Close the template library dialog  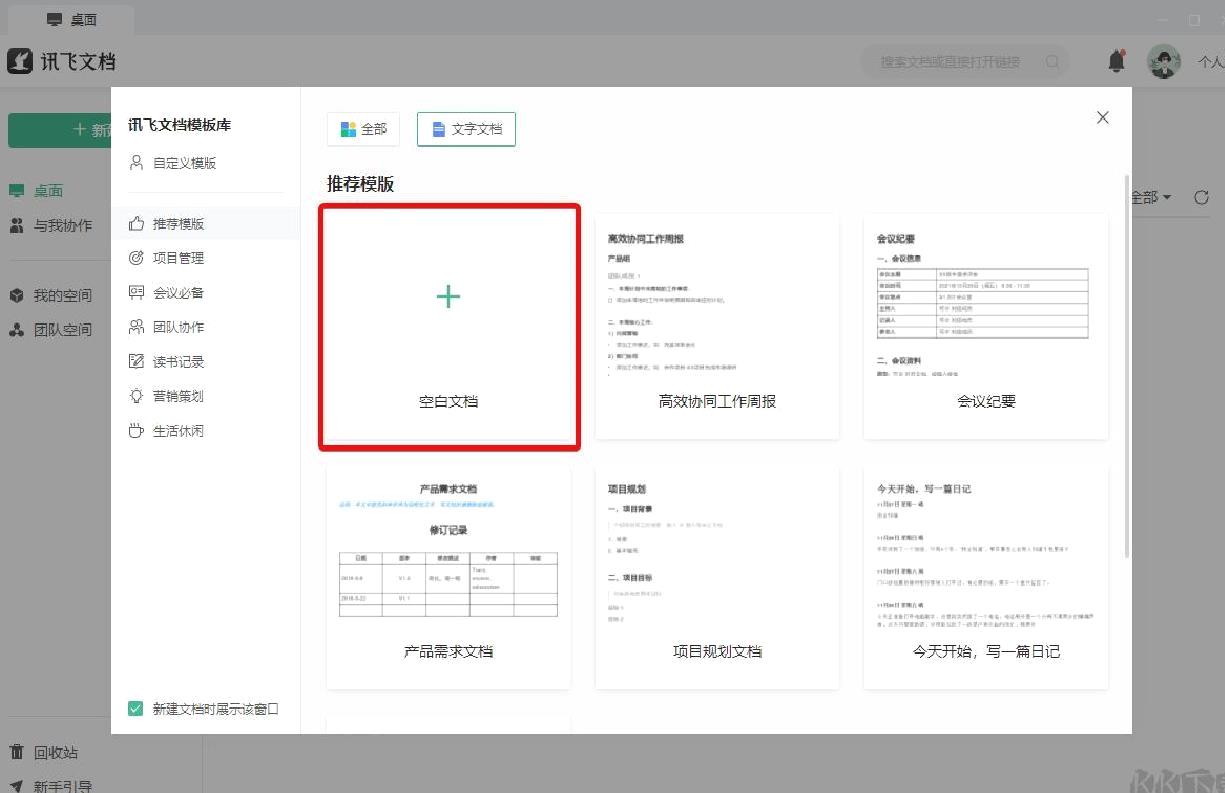[1103, 117]
